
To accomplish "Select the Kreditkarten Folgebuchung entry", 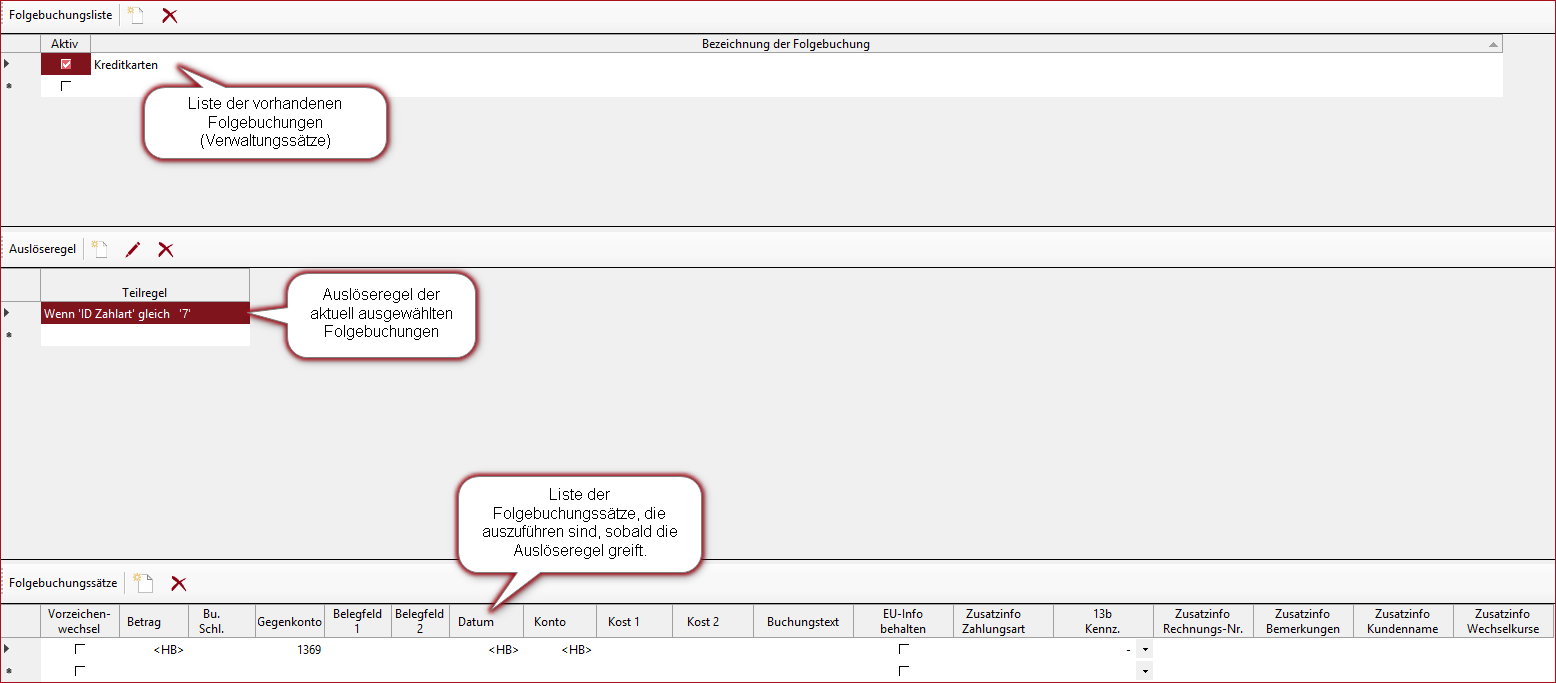I will pos(126,65).
